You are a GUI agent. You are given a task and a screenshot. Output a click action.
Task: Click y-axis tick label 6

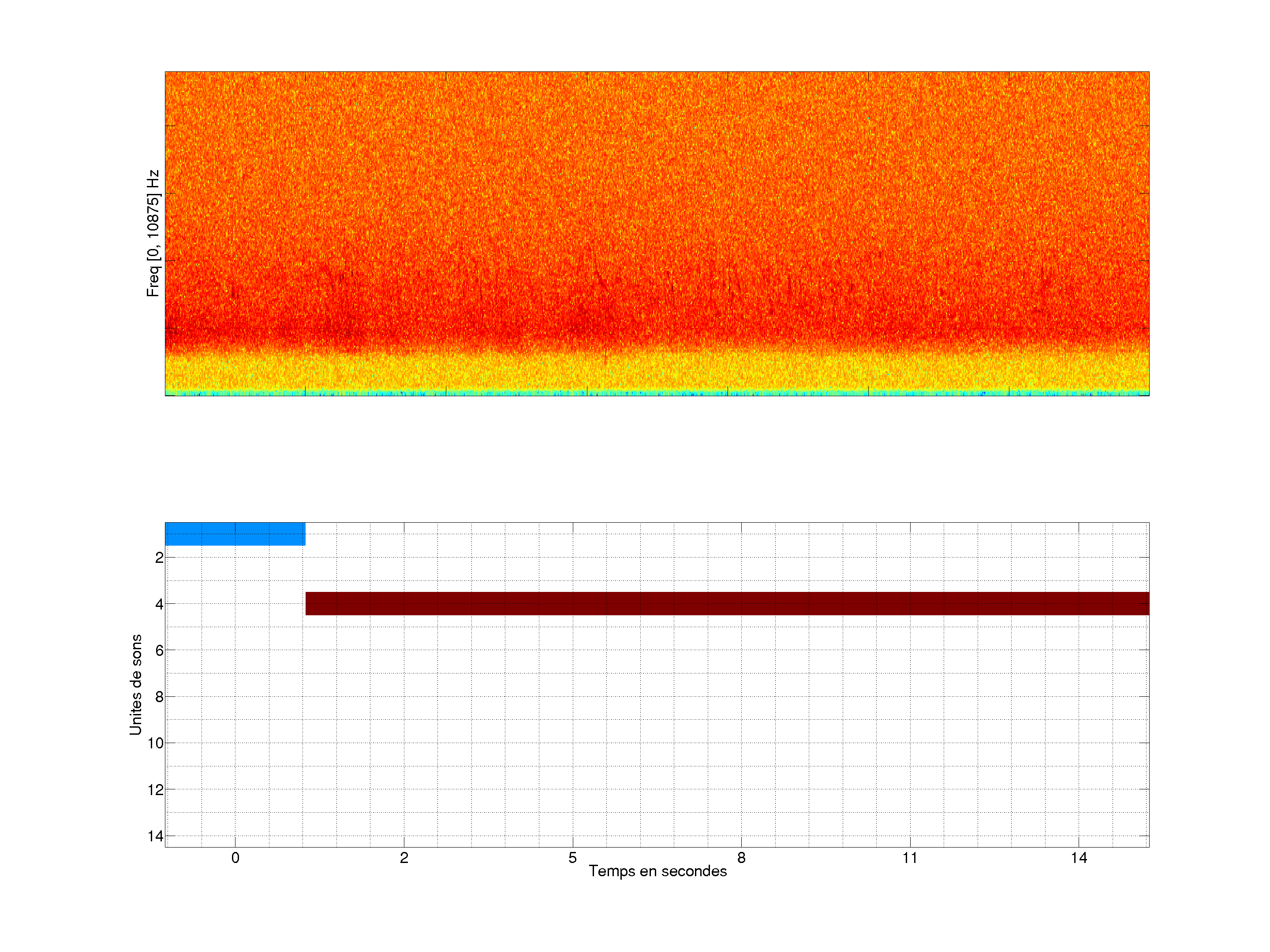159,651
